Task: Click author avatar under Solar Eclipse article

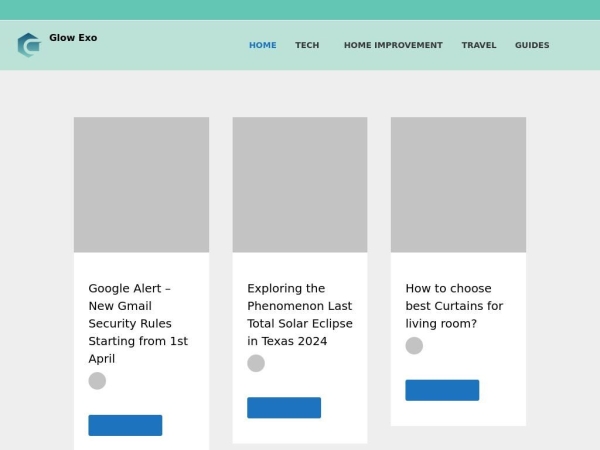Action: click(256, 363)
